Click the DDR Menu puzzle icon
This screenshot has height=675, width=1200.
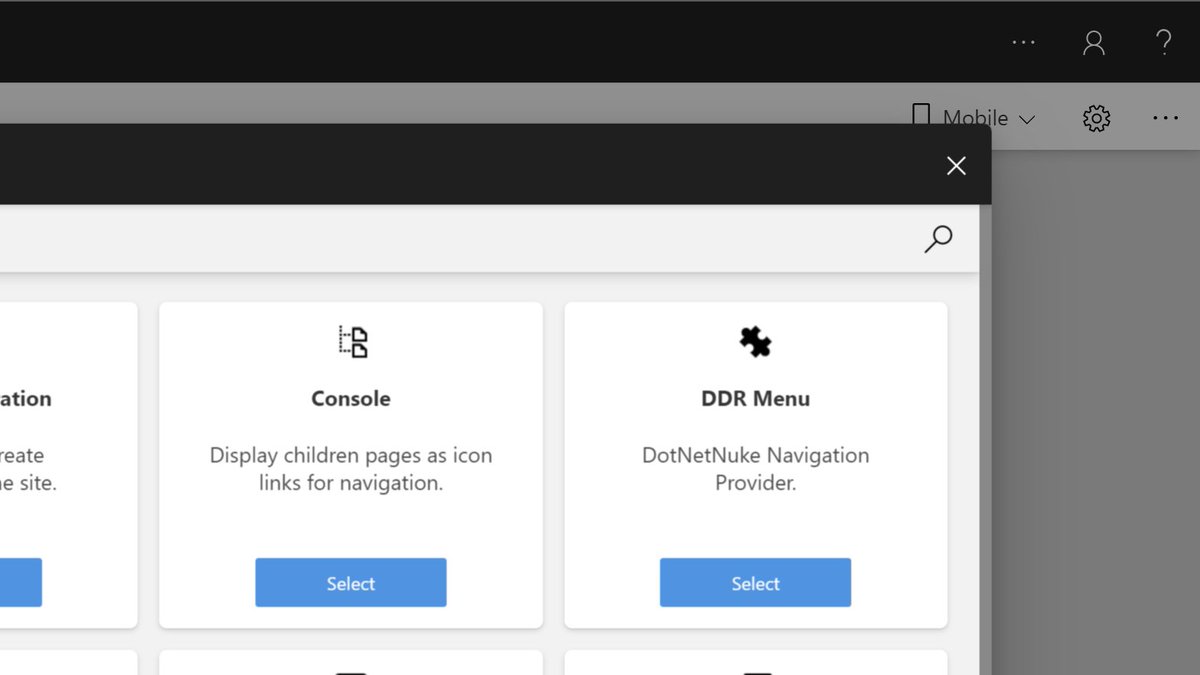755,341
